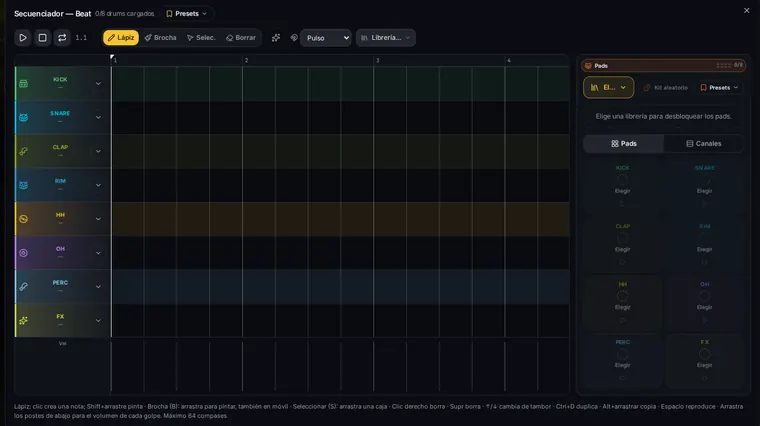The width and height of the screenshot is (760, 426).
Task: Select the Brocha brush tool
Action: click(160, 38)
